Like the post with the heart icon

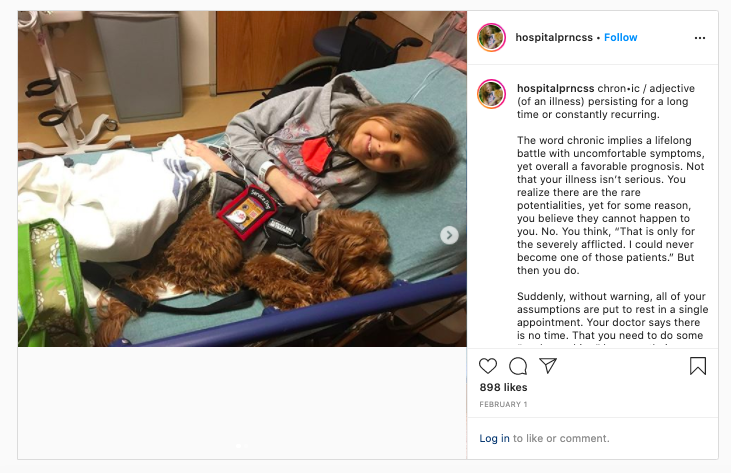488,366
